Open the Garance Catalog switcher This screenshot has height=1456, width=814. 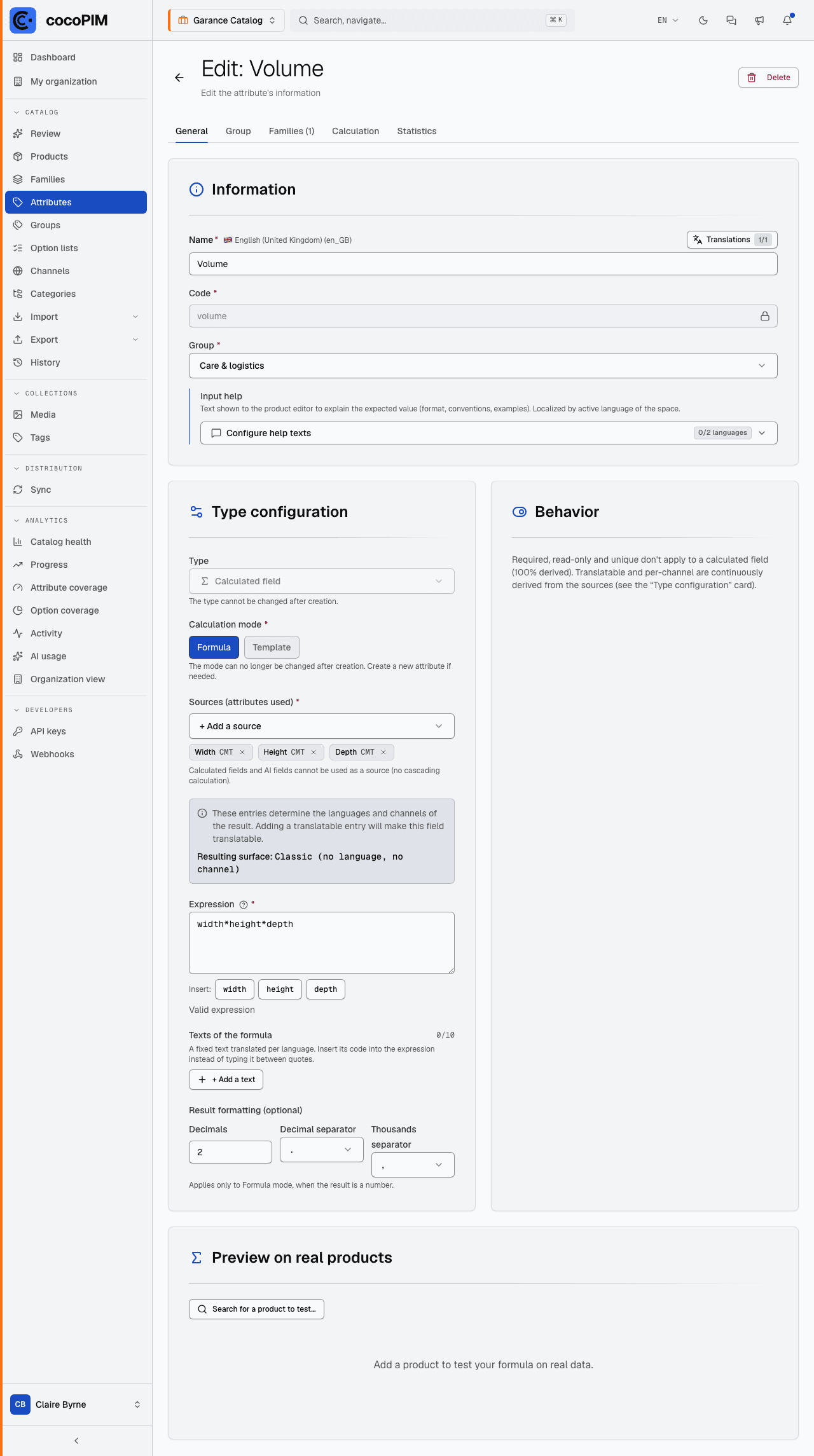pos(226,20)
